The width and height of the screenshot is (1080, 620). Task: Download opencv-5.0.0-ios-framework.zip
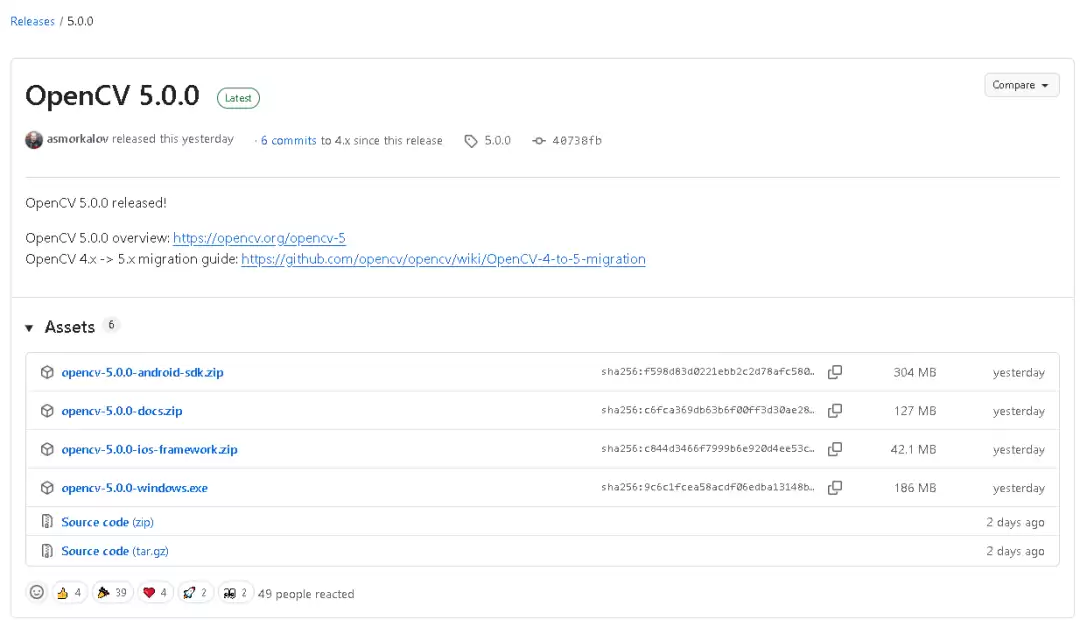149,449
